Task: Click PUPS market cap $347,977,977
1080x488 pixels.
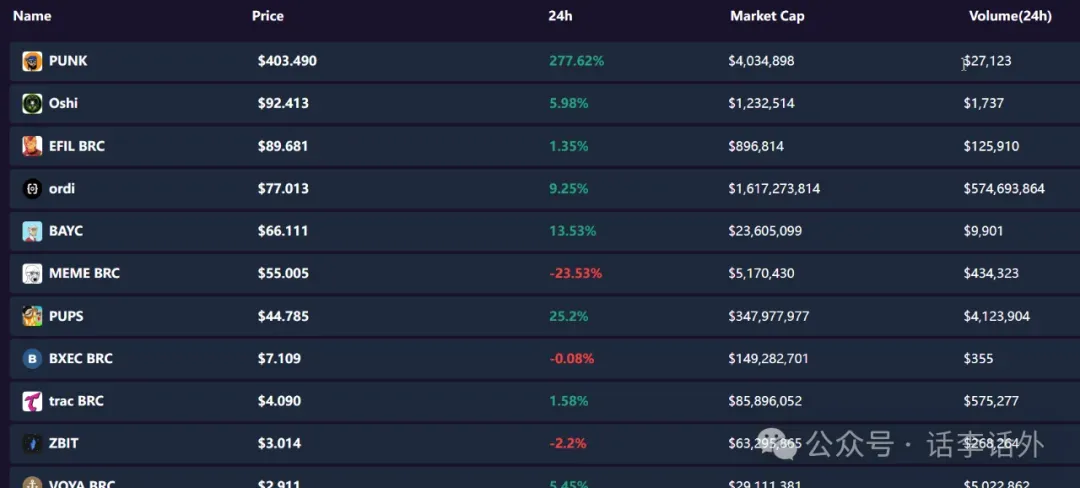Action: 769,317
